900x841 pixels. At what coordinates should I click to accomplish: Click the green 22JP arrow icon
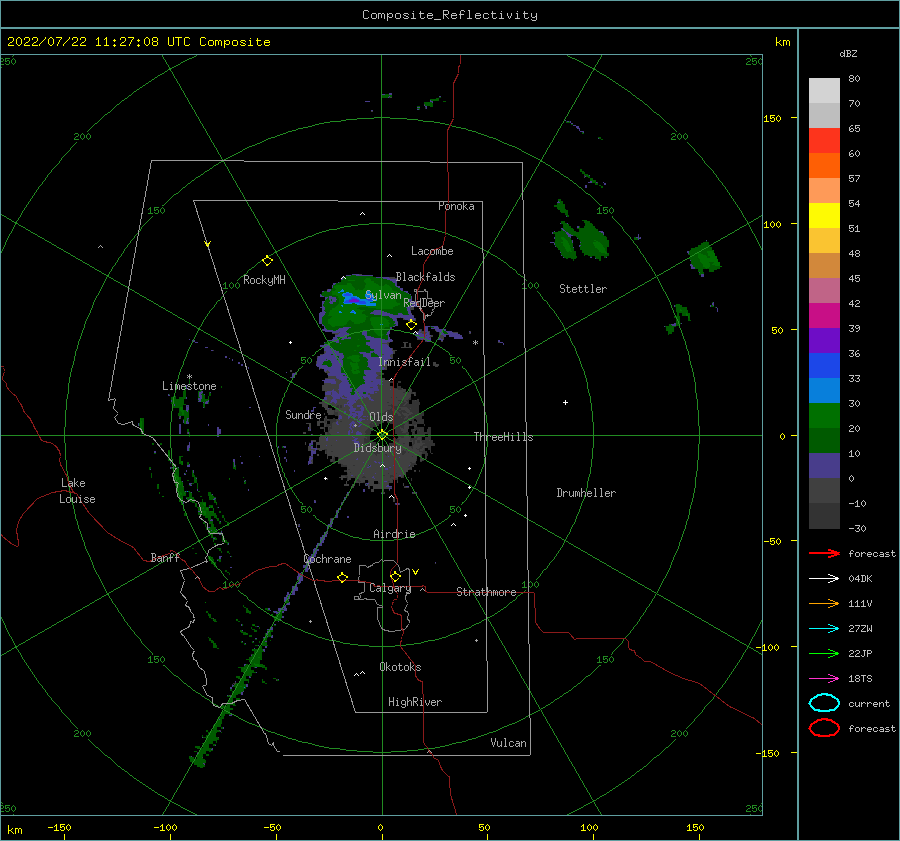824,653
